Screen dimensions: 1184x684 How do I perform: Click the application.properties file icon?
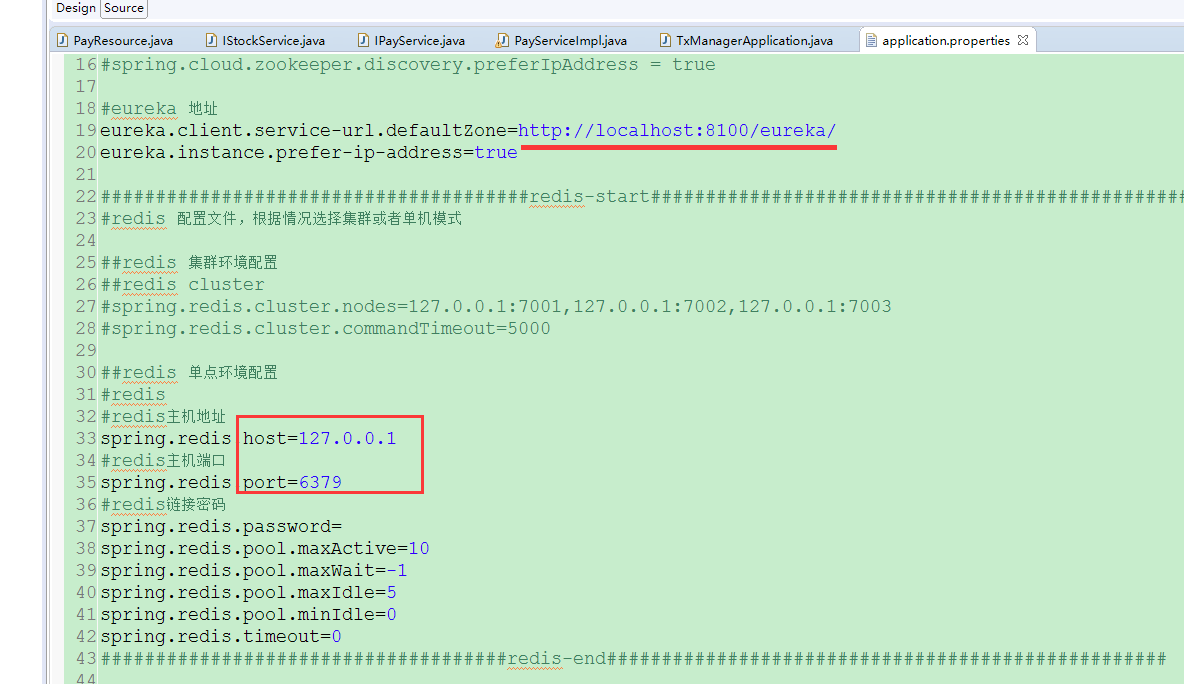click(x=871, y=41)
